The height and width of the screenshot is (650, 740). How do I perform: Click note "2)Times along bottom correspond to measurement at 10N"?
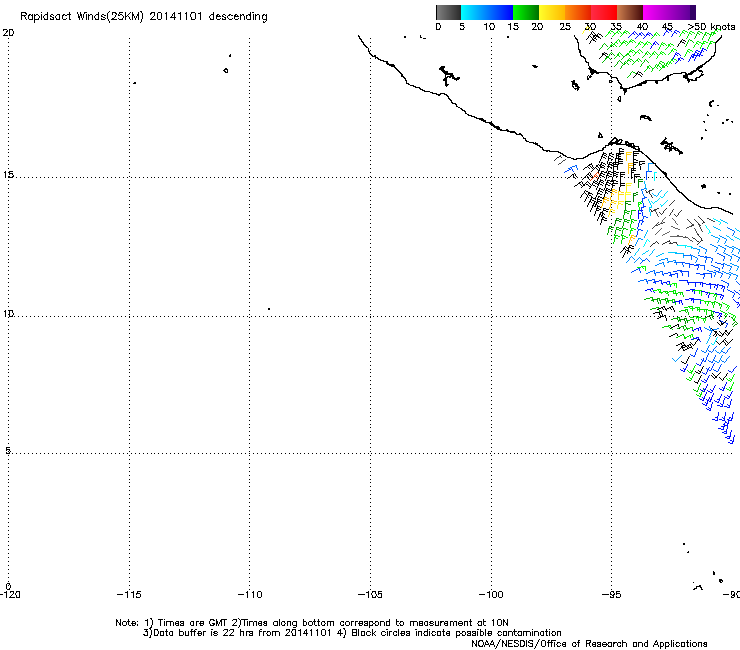pyautogui.click(x=370, y=623)
